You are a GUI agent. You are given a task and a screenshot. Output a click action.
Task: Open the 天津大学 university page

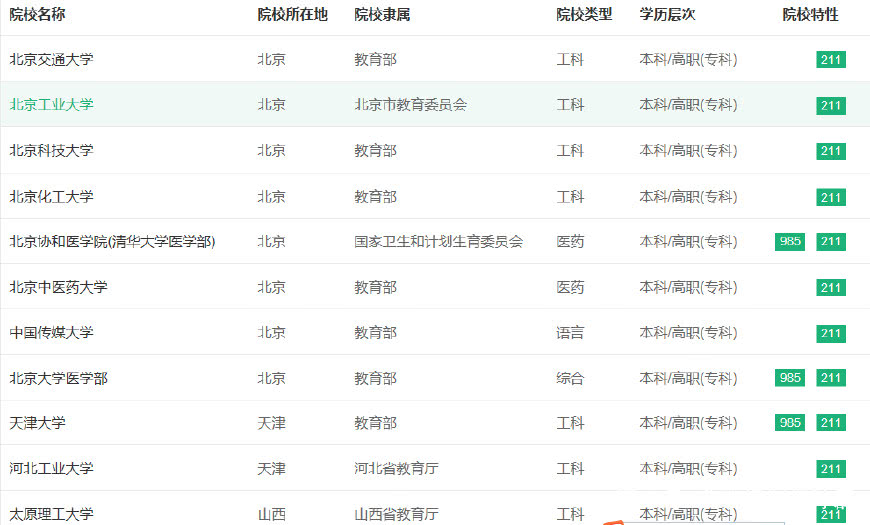coord(38,424)
